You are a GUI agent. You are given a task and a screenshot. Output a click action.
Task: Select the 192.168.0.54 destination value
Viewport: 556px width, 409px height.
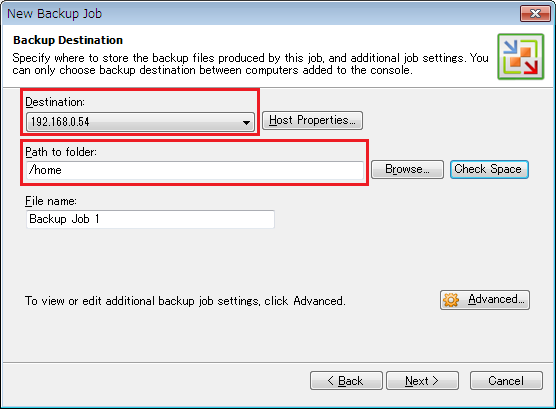pos(60,122)
